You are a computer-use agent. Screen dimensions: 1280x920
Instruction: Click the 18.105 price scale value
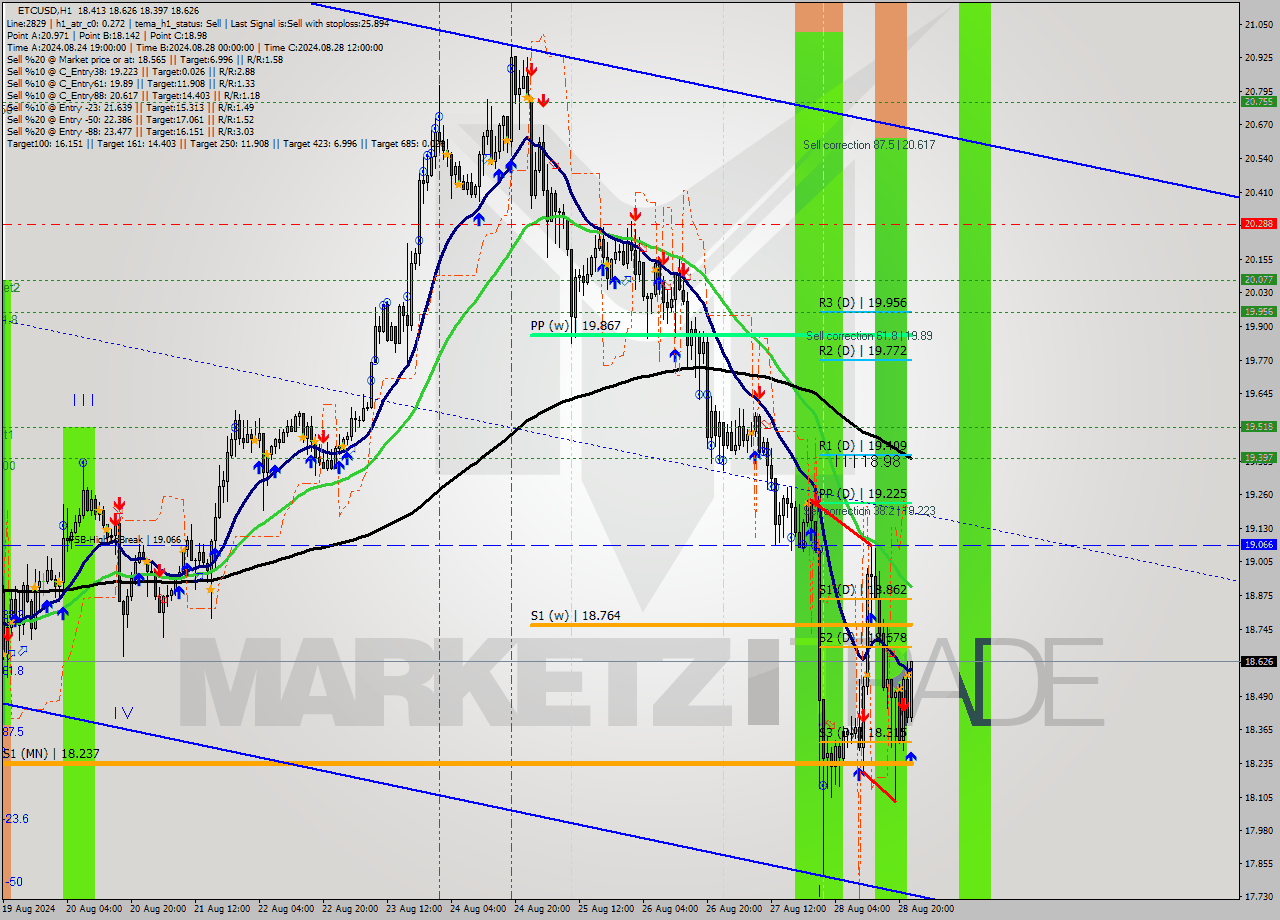1258,797
